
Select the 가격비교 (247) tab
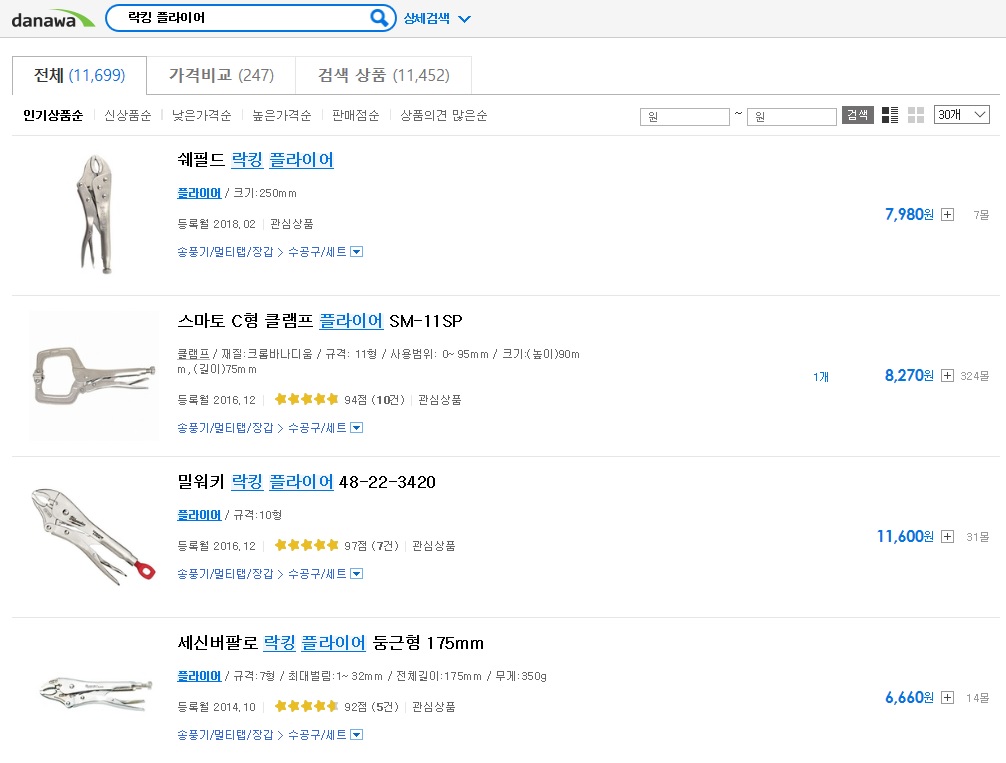[221, 76]
